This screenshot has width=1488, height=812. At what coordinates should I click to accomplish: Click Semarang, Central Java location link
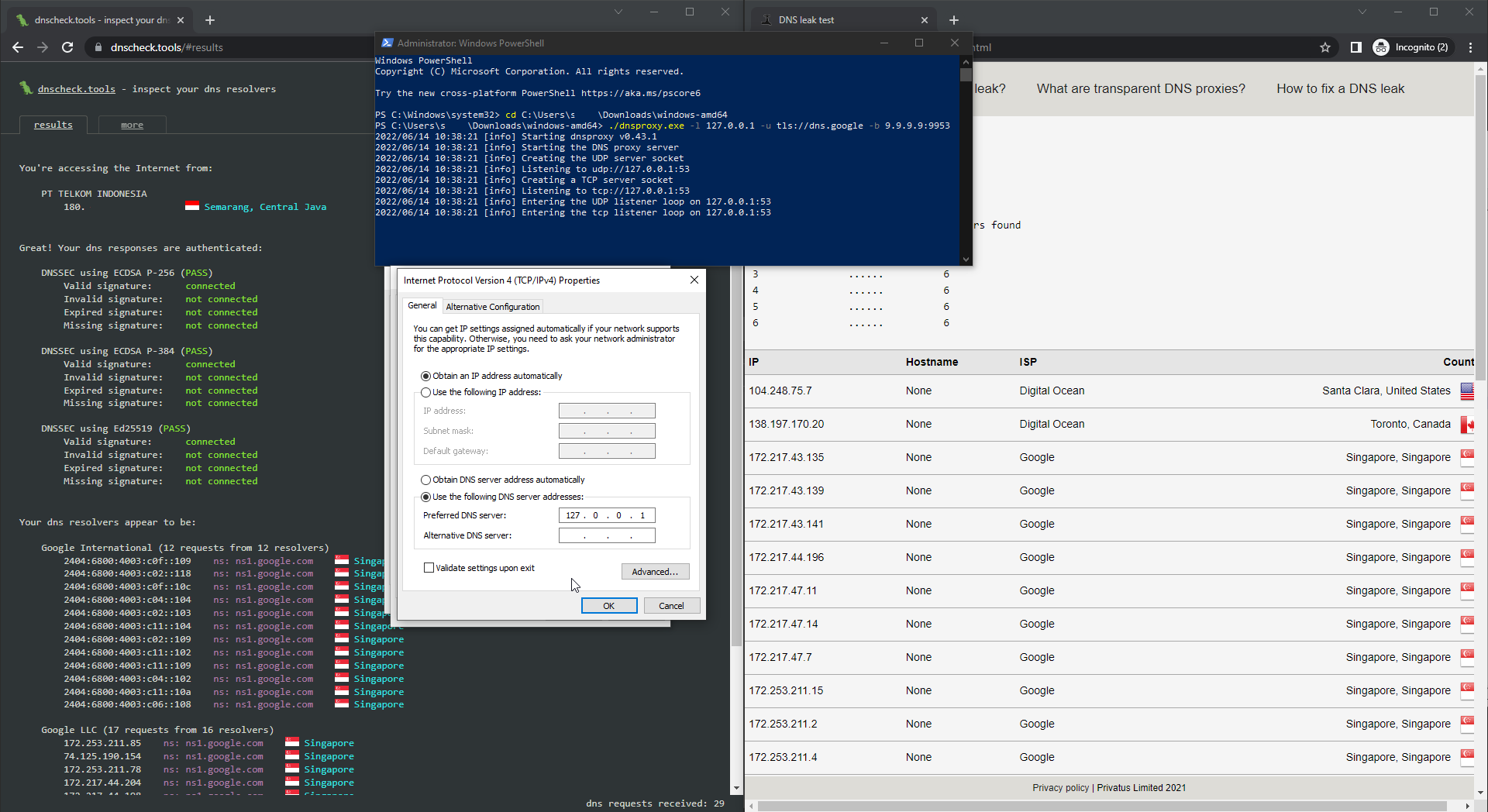click(x=265, y=207)
